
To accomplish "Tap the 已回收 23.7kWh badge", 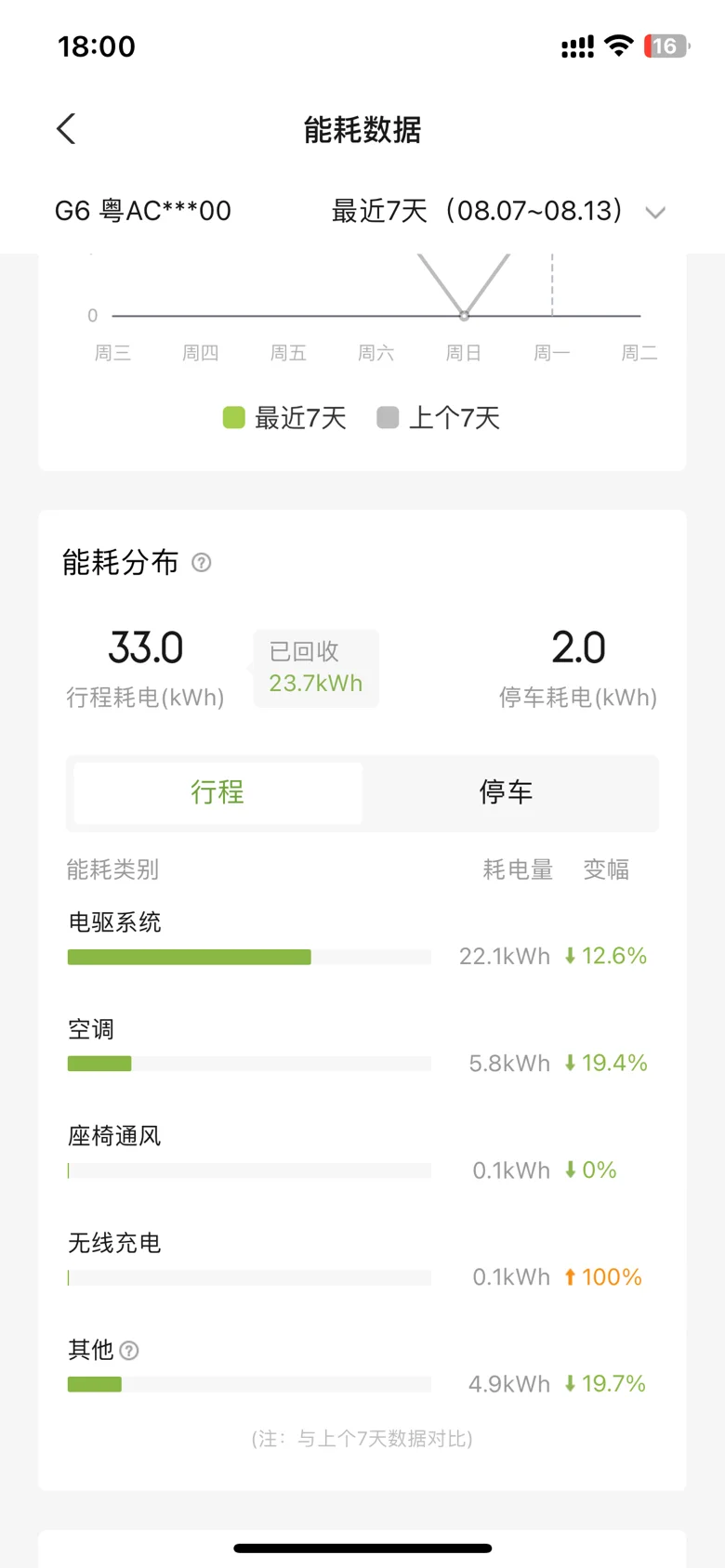I will (x=315, y=668).
